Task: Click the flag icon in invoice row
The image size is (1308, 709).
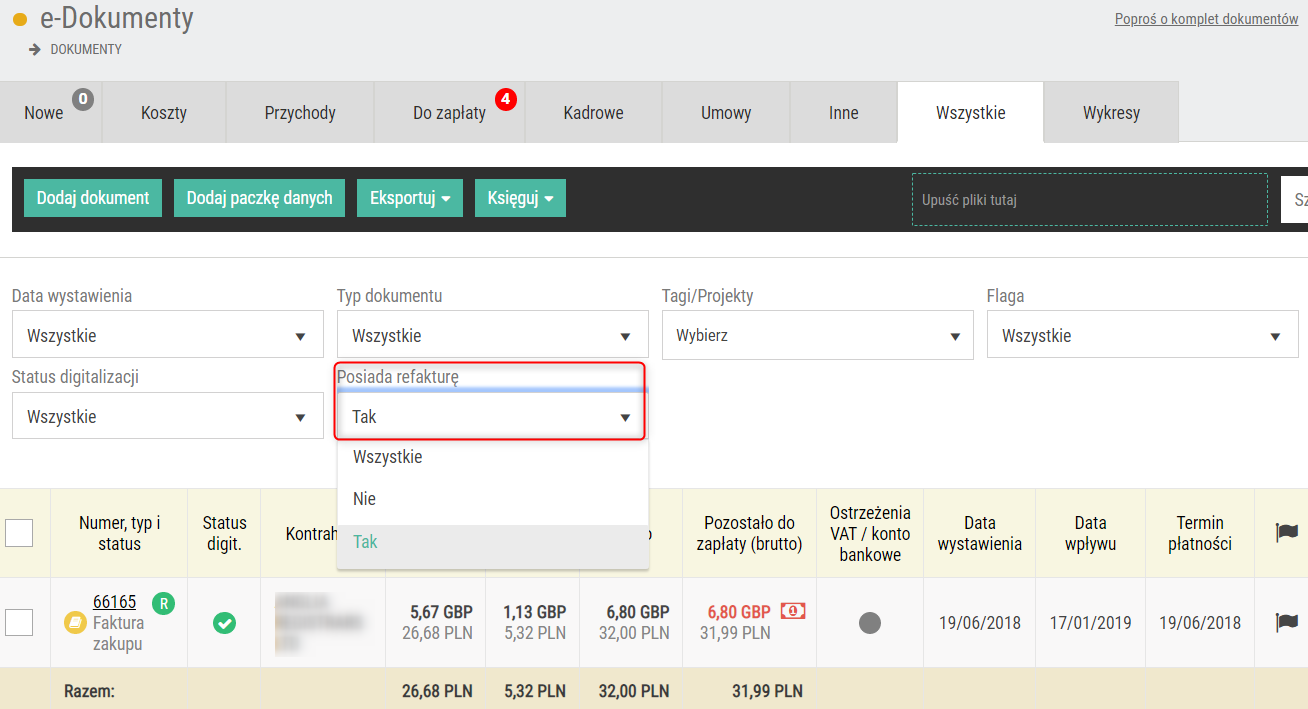Action: coord(1287,622)
